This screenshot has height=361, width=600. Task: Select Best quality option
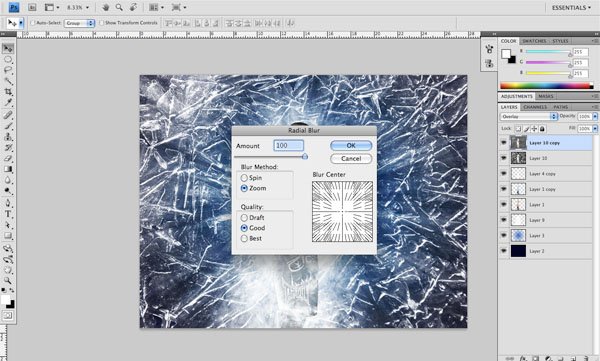[244, 238]
